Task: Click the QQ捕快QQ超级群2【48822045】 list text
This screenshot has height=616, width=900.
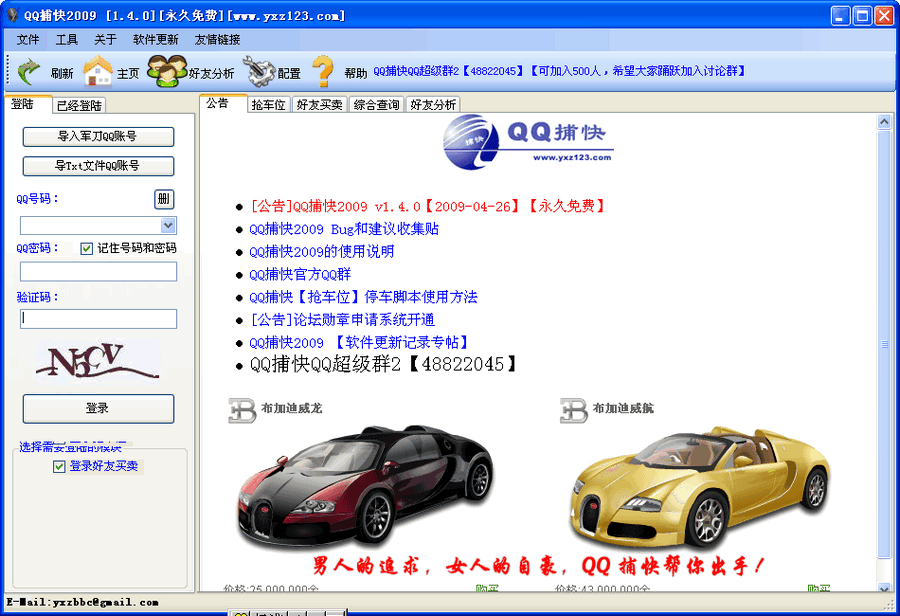Action: tap(383, 365)
